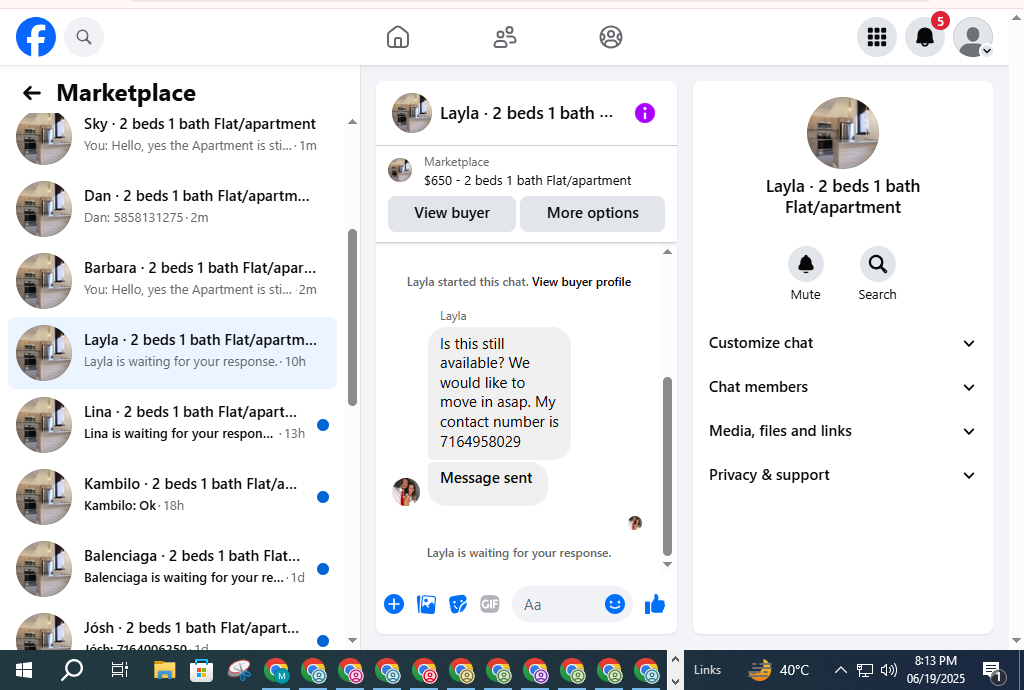The image size is (1024, 690).
Task: Click the chat list scrollbar thumb
Action: tap(353, 317)
